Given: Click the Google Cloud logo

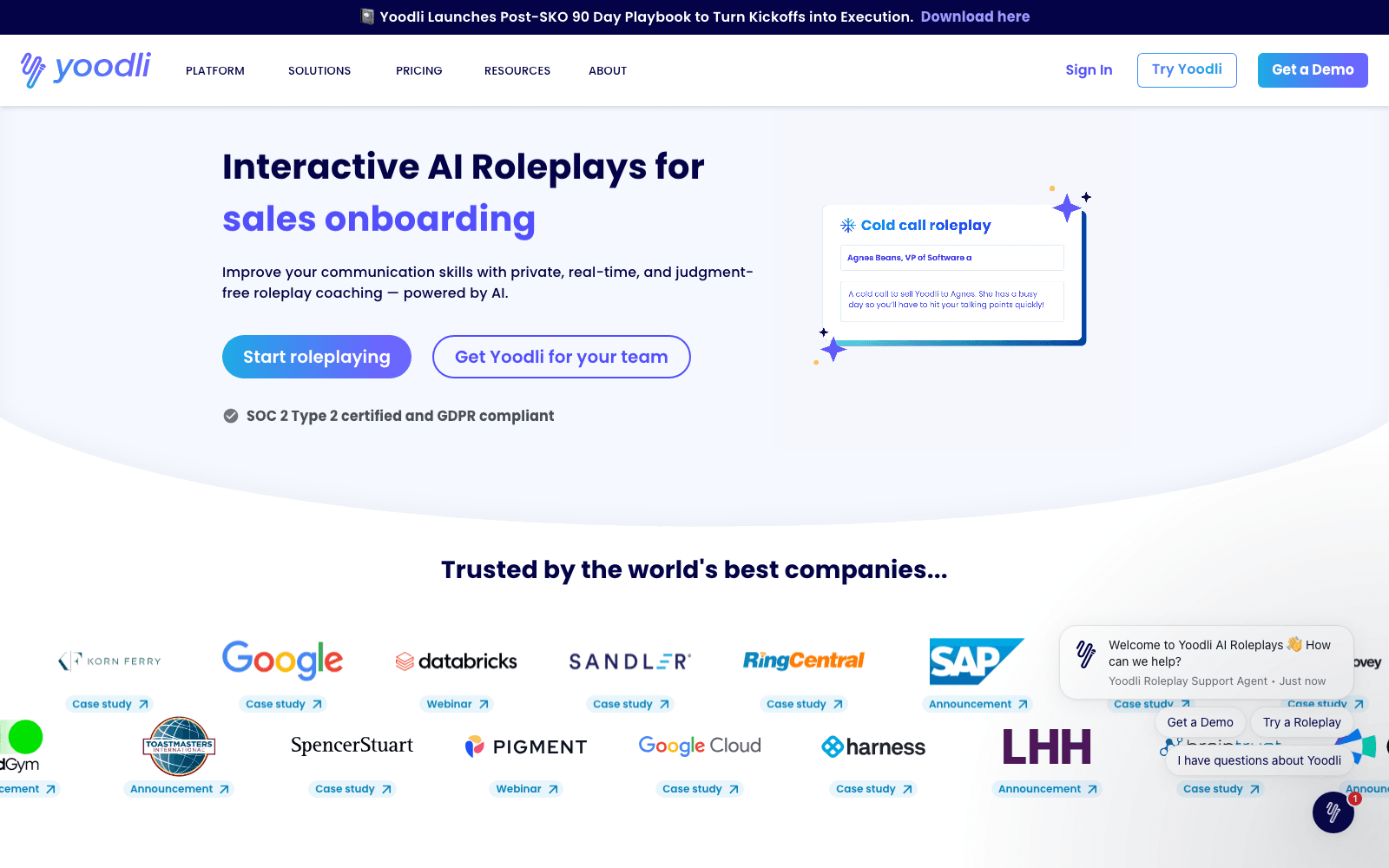Looking at the screenshot, I should (700, 746).
